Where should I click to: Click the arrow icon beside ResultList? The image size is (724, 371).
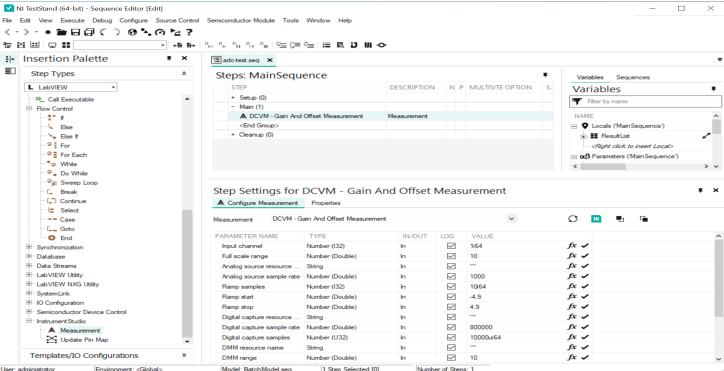[706, 136]
